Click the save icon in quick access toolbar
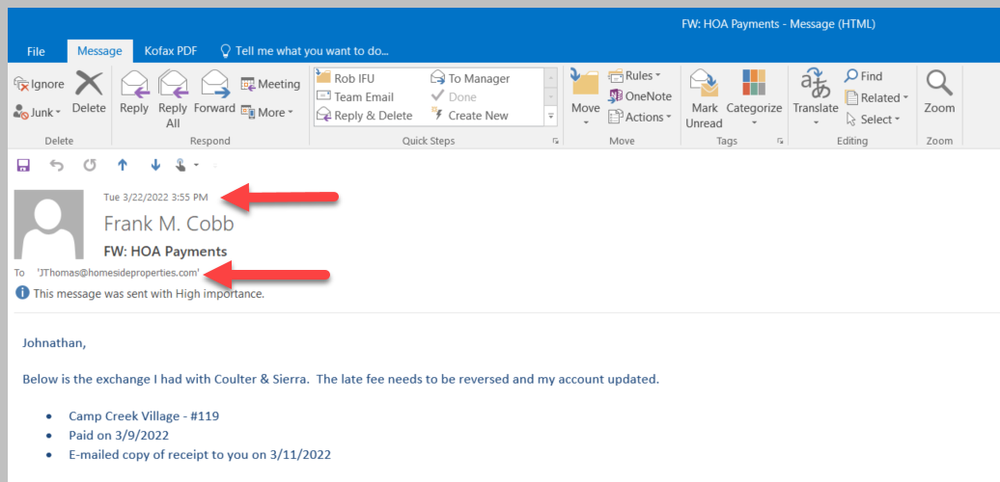This screenshot has height=482, width=1000. (24, 164)
